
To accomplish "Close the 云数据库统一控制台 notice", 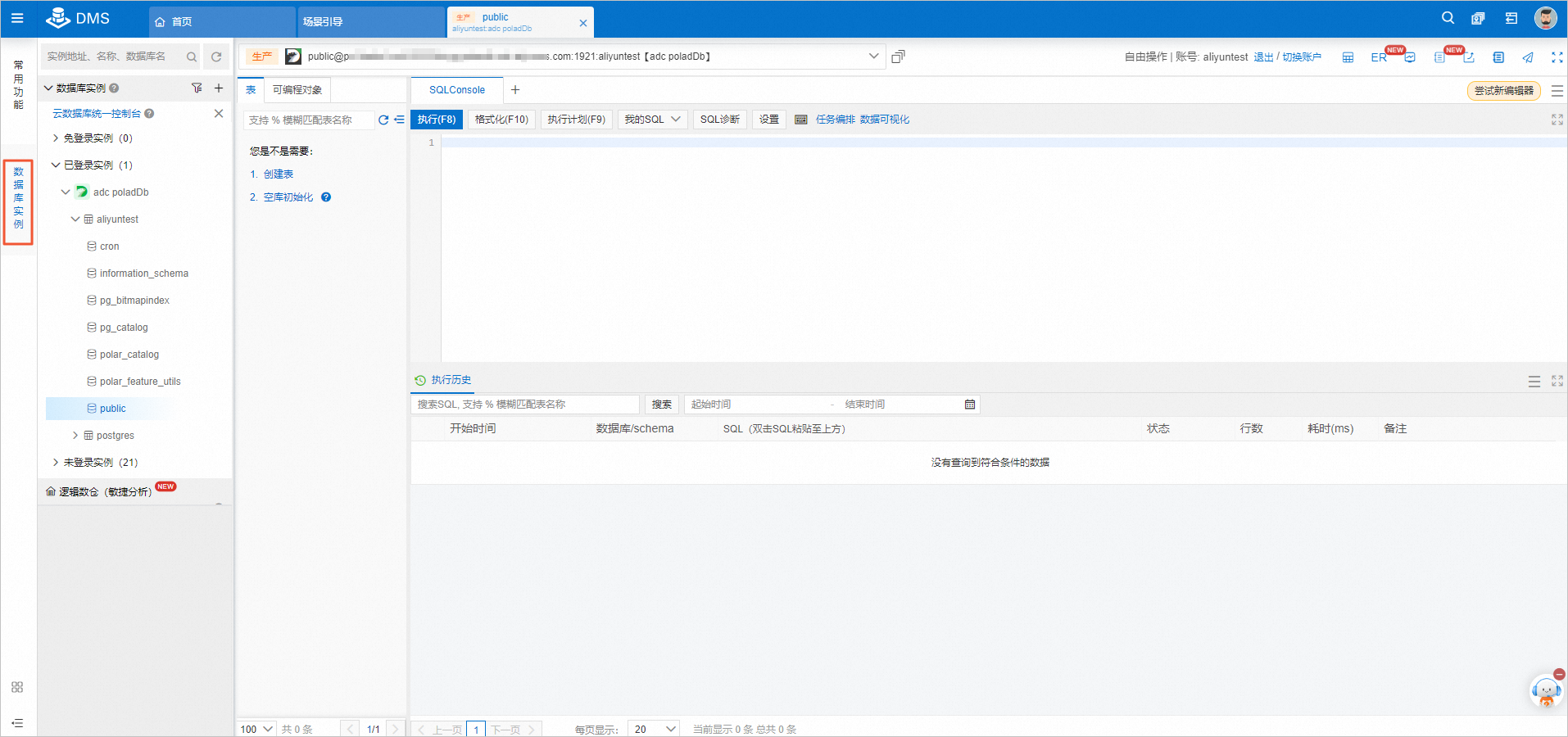I will (219, 113).
